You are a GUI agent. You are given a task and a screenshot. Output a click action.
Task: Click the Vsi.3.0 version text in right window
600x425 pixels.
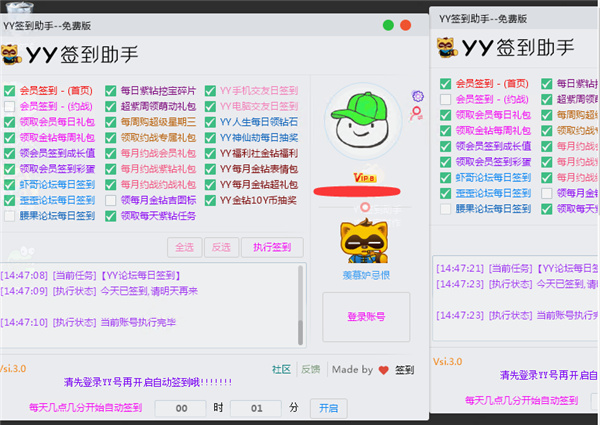coord(448,362)
